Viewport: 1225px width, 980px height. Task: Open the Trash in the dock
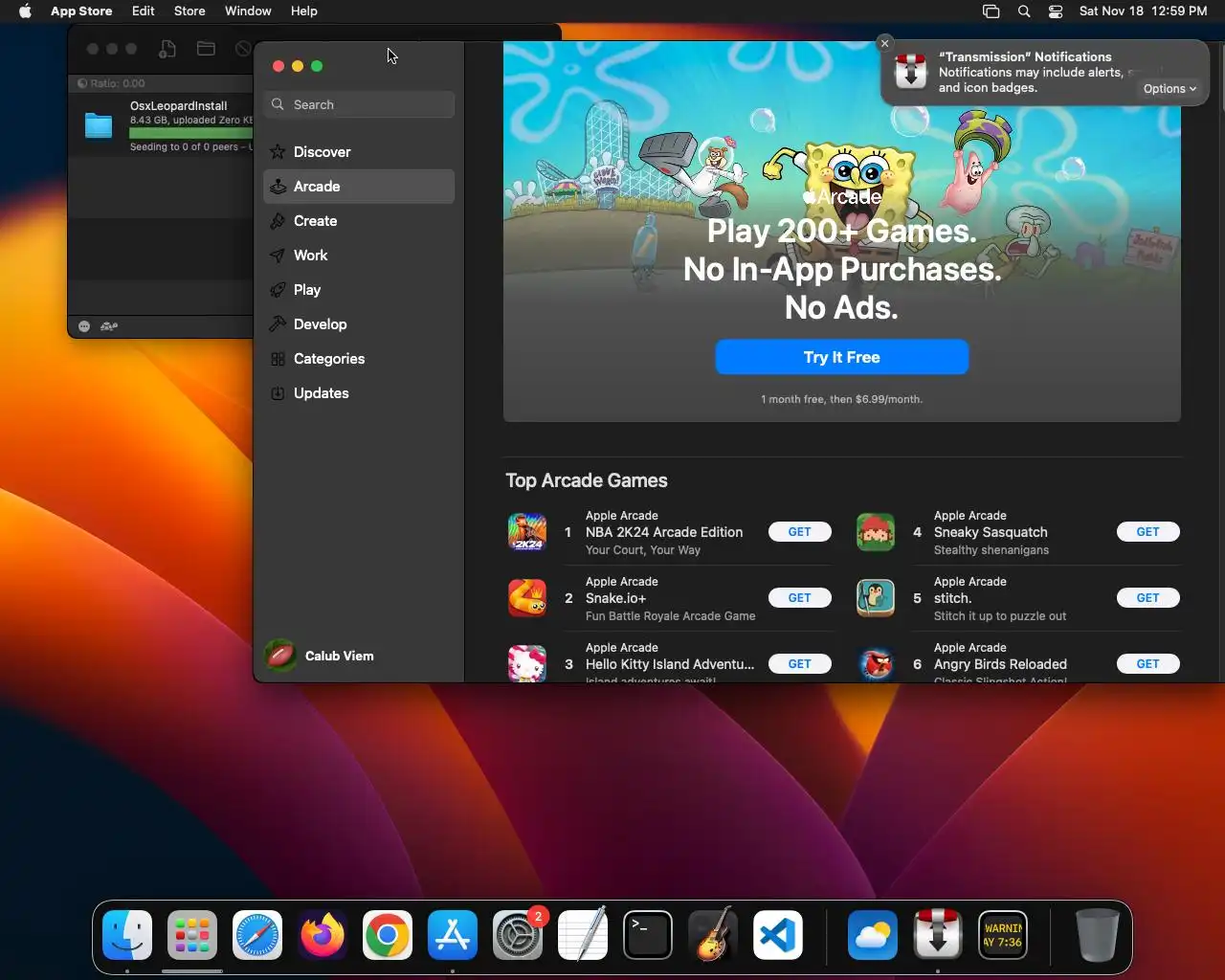[1097, 935]
